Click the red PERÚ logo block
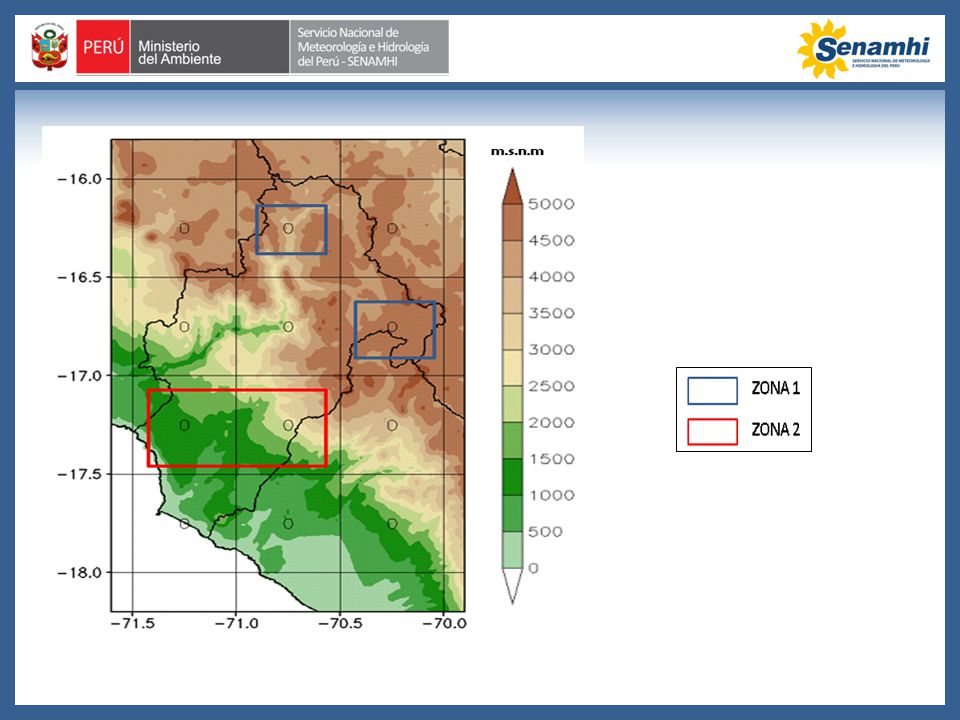 pos(103,47)
